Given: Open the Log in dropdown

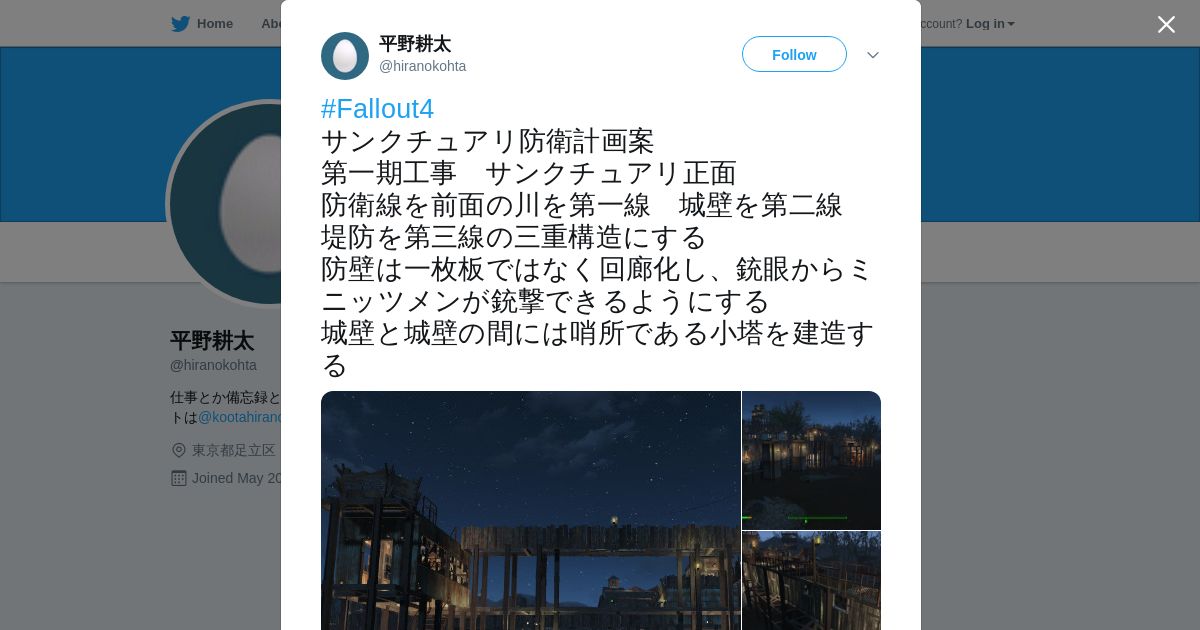Looking at the screenshot, I should (x=990, y=24).
